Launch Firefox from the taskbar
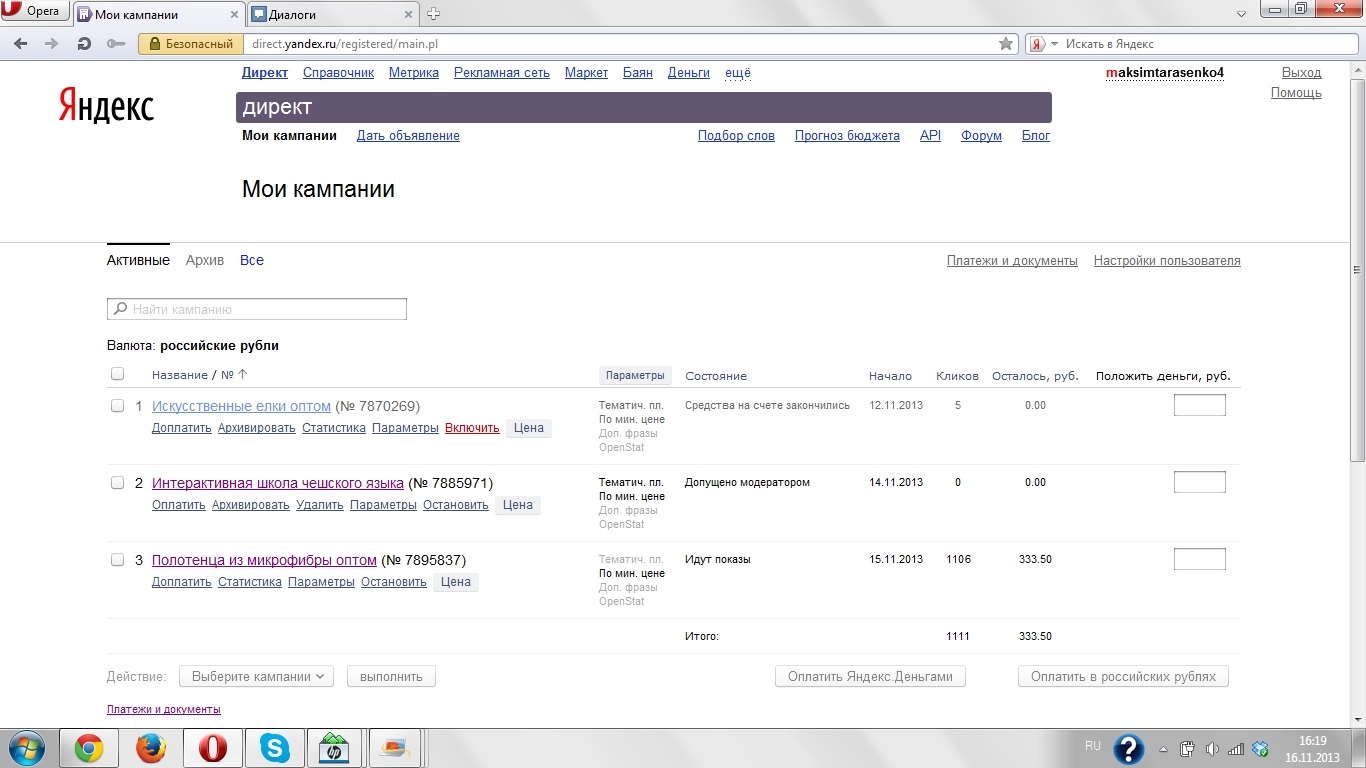 [150, 748]
